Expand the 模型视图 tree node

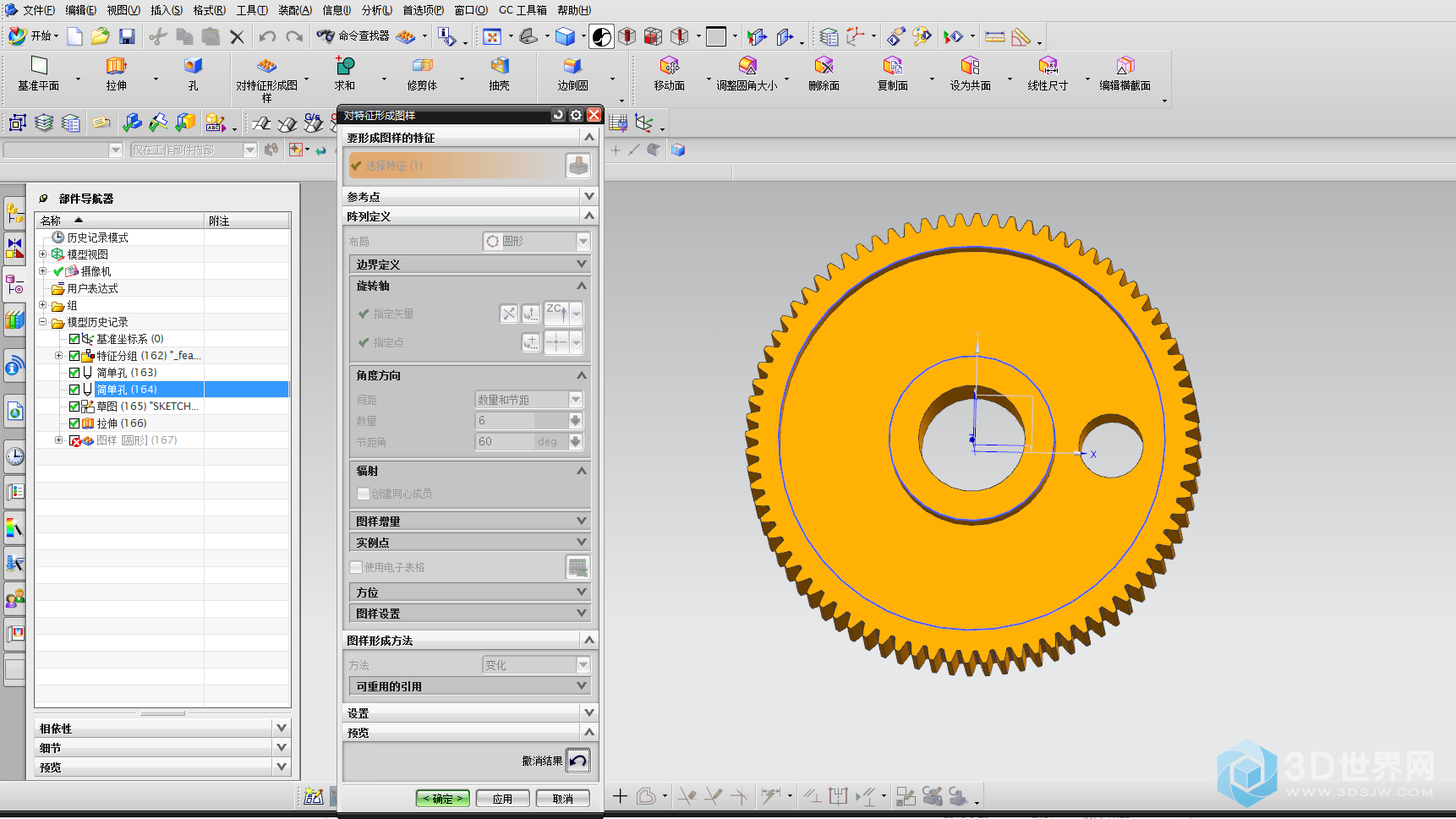43,254
